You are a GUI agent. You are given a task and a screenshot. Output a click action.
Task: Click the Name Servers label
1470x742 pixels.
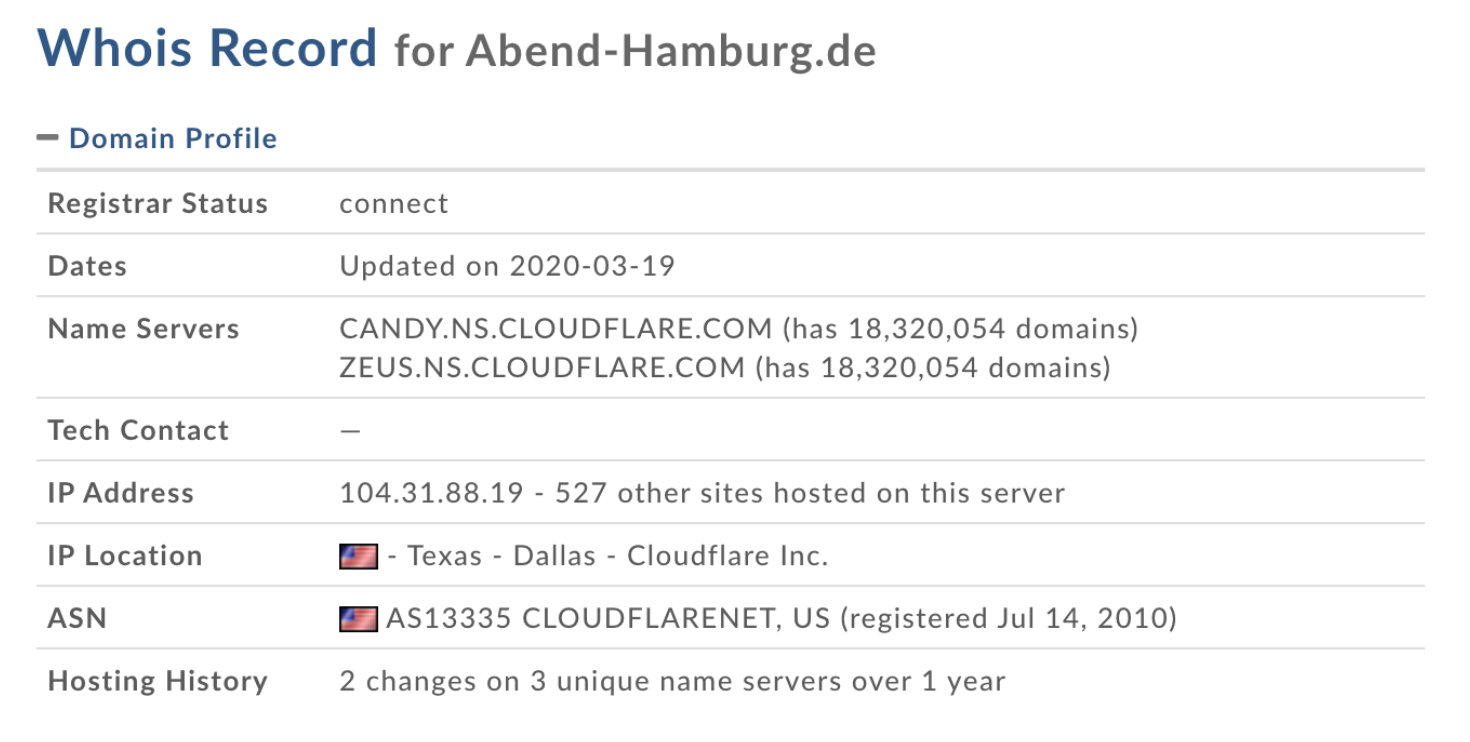pos(144,329)
